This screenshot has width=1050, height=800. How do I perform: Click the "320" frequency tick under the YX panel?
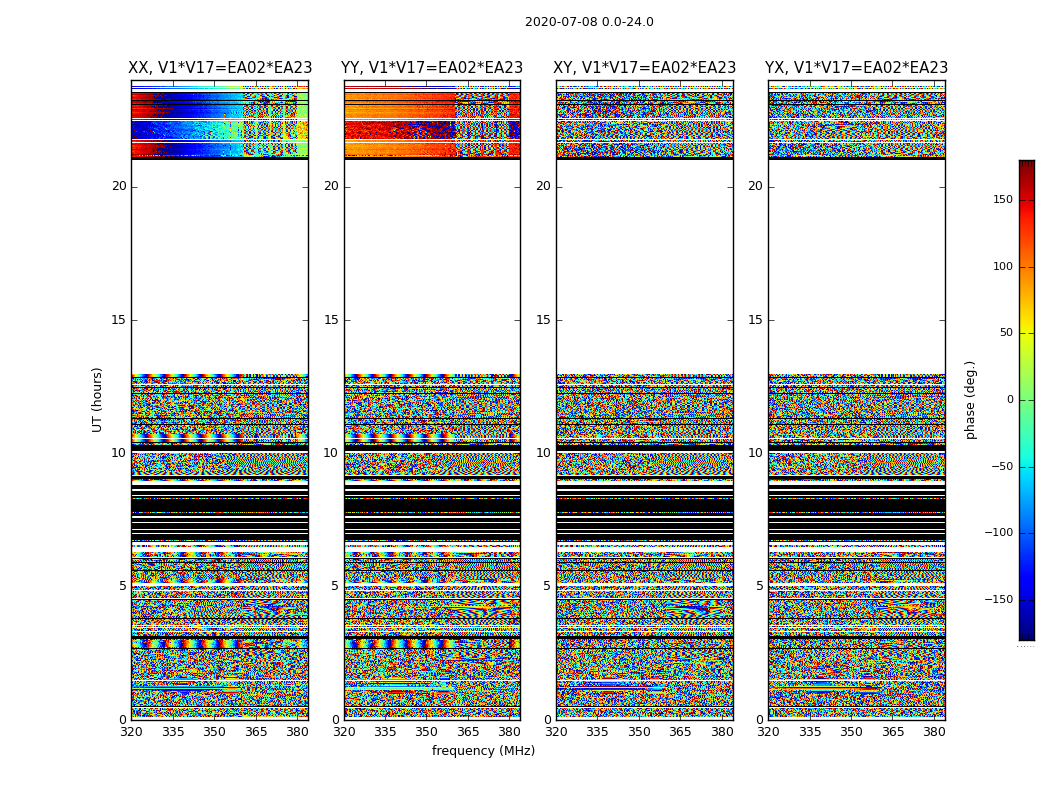coord(769,732)
